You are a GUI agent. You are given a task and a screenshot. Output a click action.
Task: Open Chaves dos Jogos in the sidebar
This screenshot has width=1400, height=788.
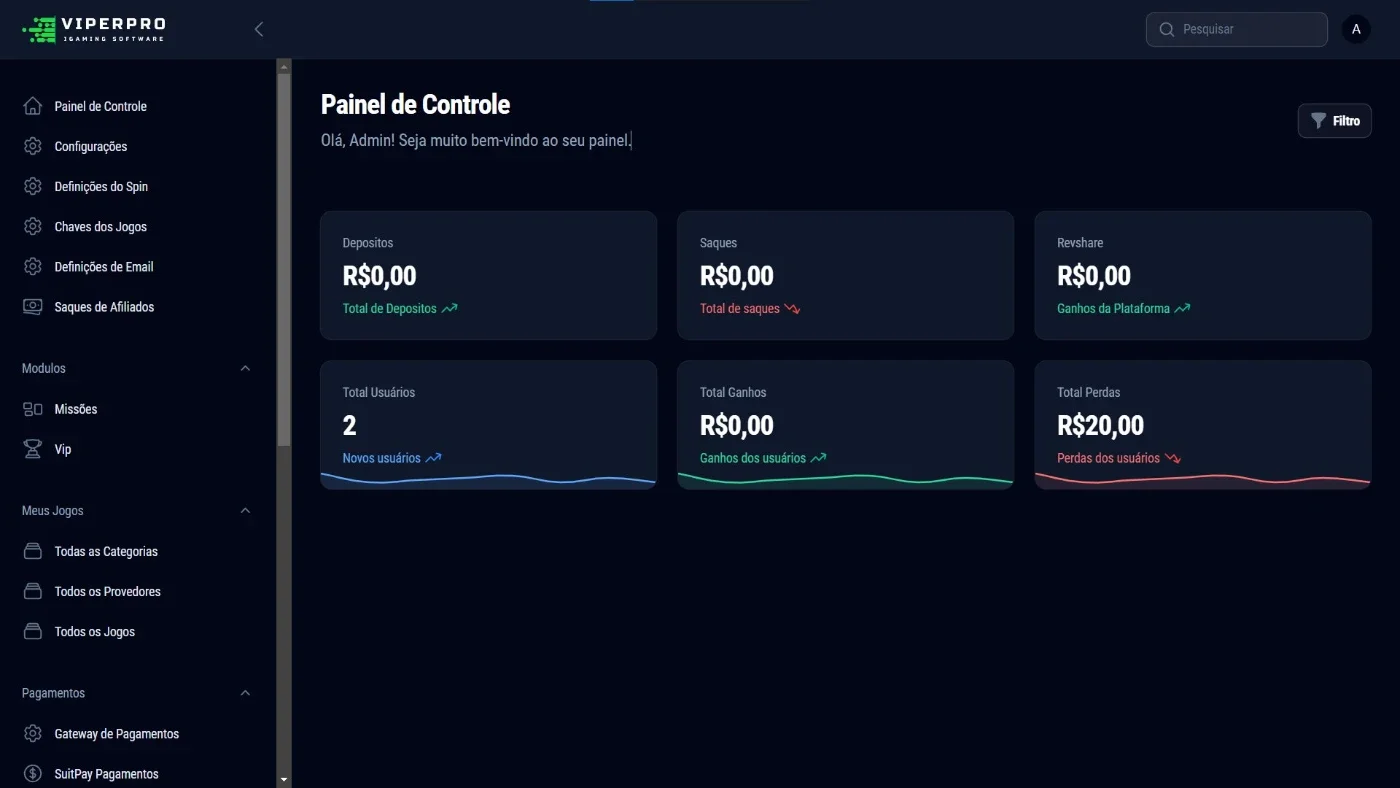(x=100, y=227)
